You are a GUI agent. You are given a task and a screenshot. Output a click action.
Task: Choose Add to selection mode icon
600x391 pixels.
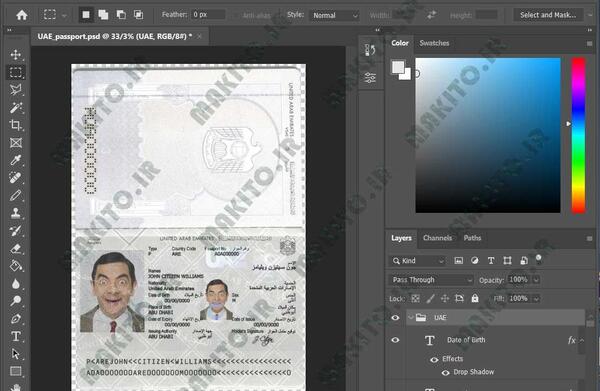103,15
